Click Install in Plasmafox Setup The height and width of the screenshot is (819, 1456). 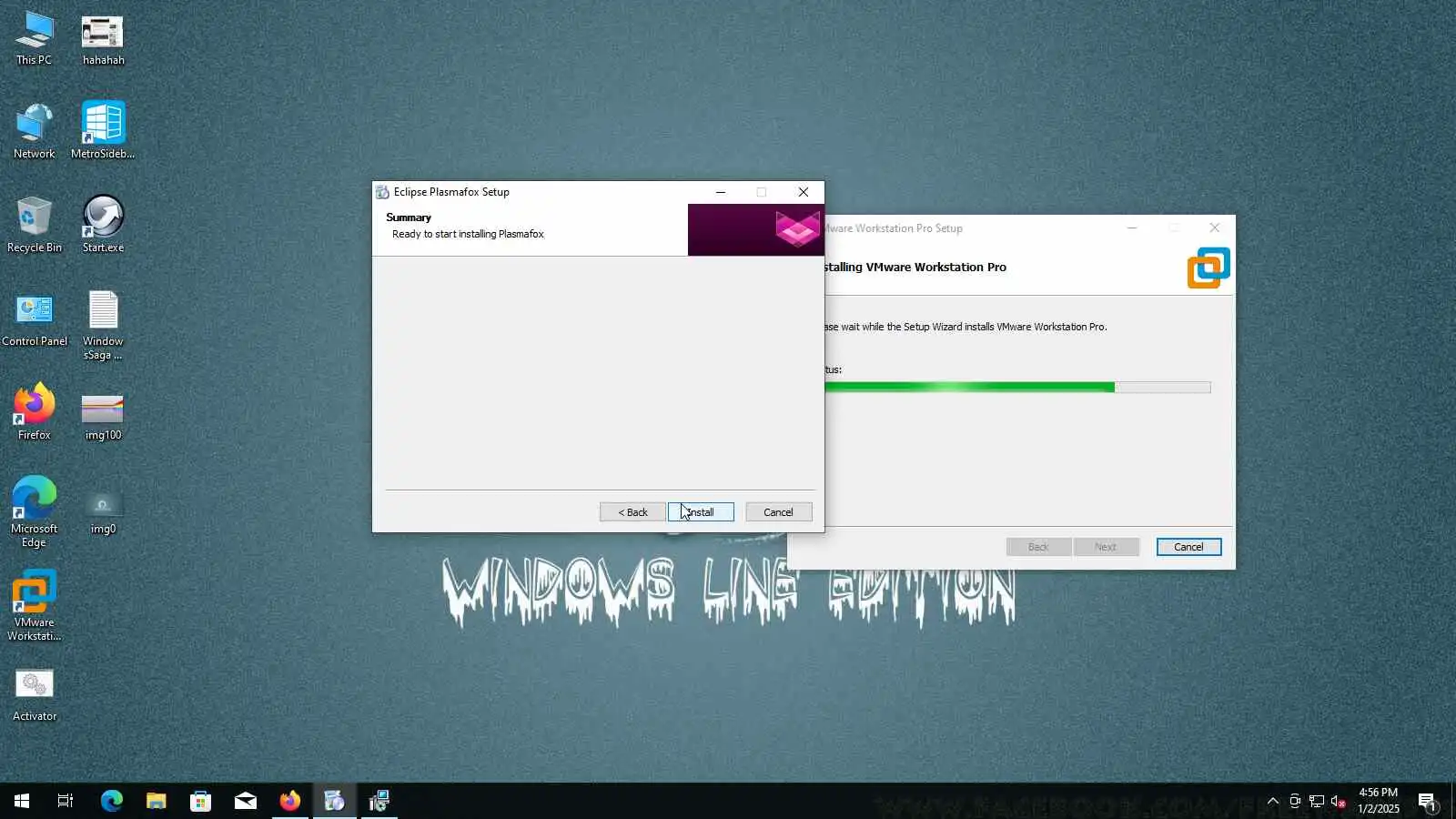coord(701,512)
